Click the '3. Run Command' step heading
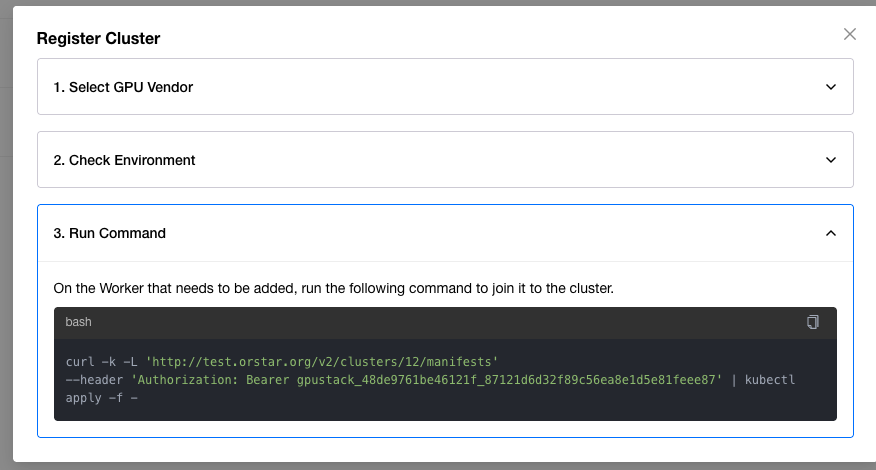Image resolution: width=876 pixels, height=470 pixels. tap(109, 233)
